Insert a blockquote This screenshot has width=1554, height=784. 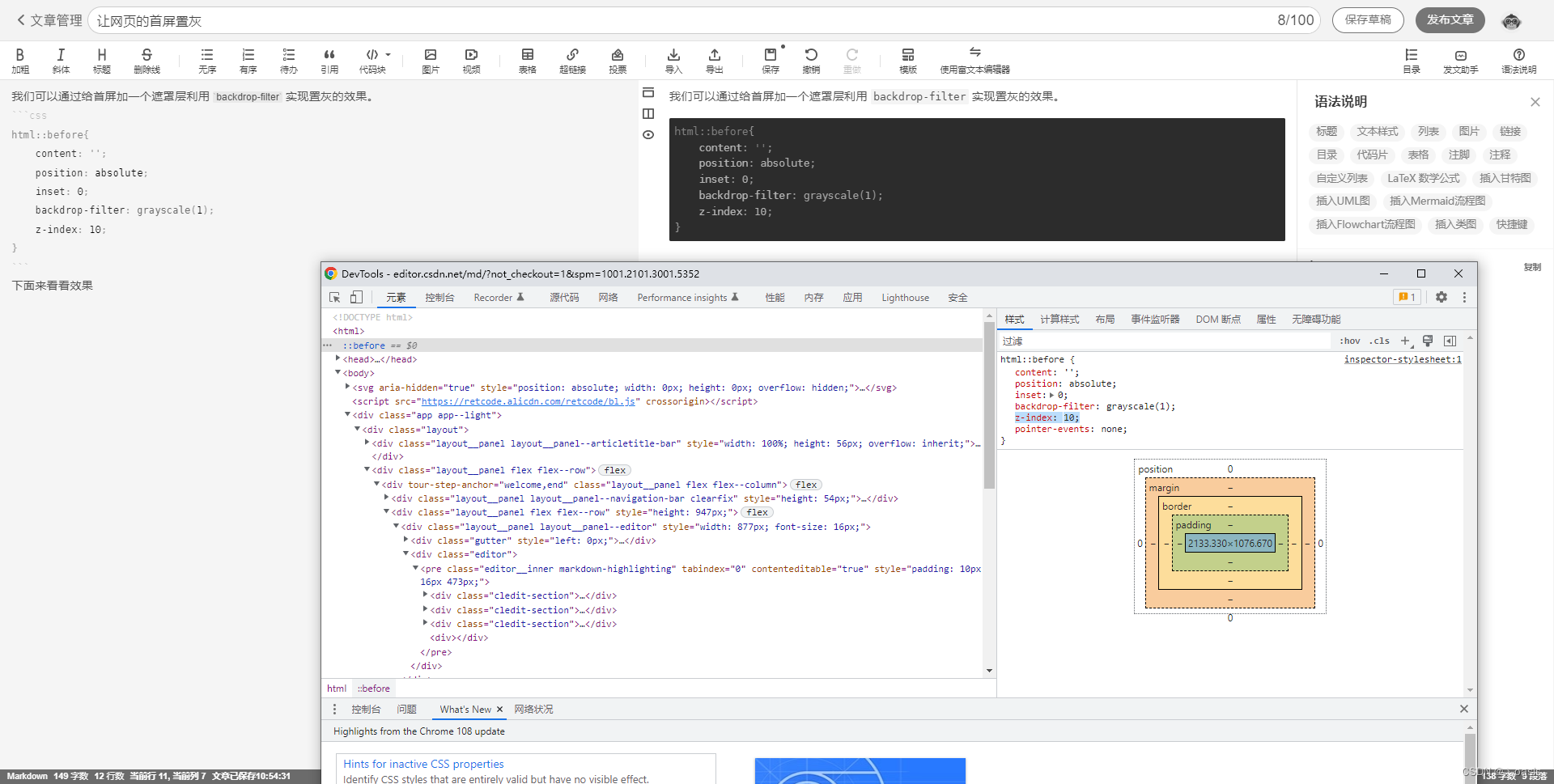329,60
